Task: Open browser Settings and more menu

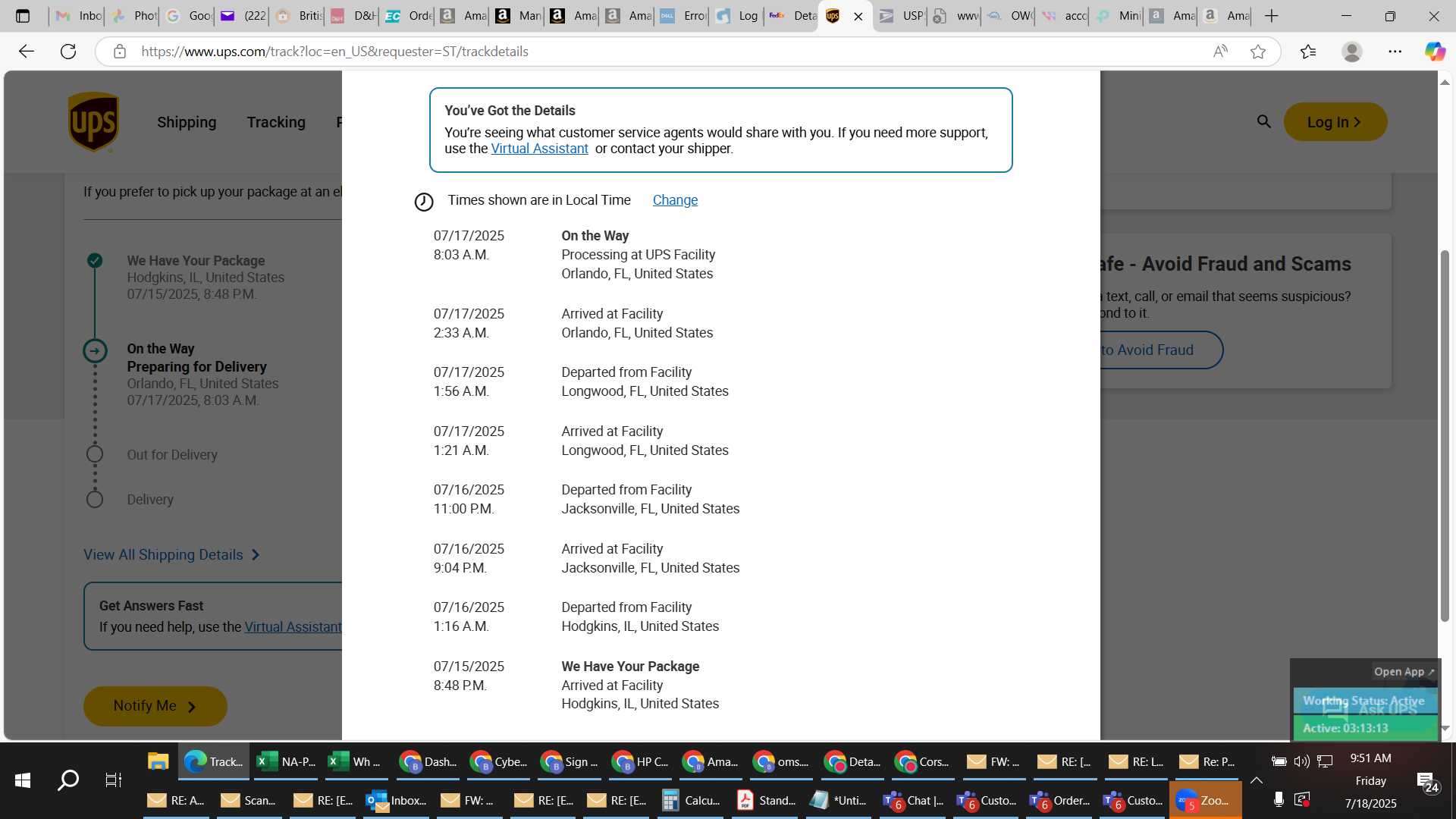Action: pyautogui.click(x=1395, y=52)
